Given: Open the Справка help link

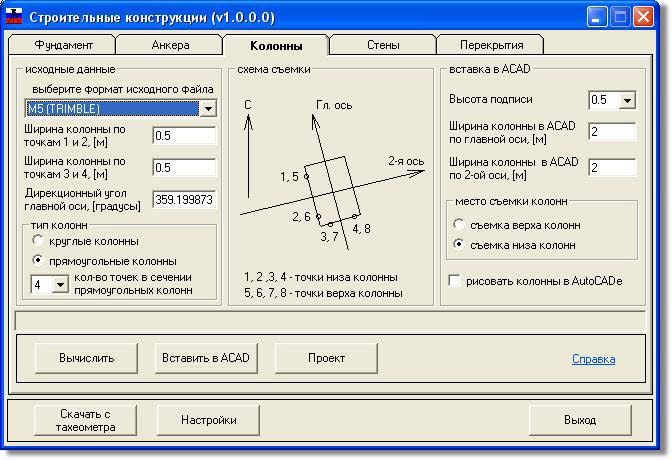Looking at the screenshot, I should [593, 359].
